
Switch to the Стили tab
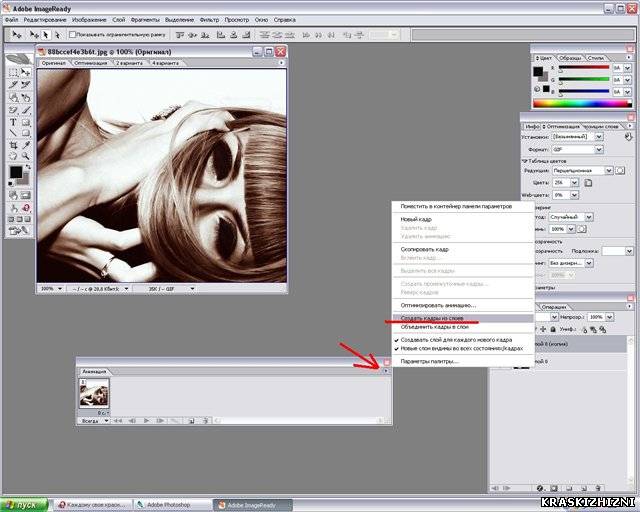(x=596, y=58)
